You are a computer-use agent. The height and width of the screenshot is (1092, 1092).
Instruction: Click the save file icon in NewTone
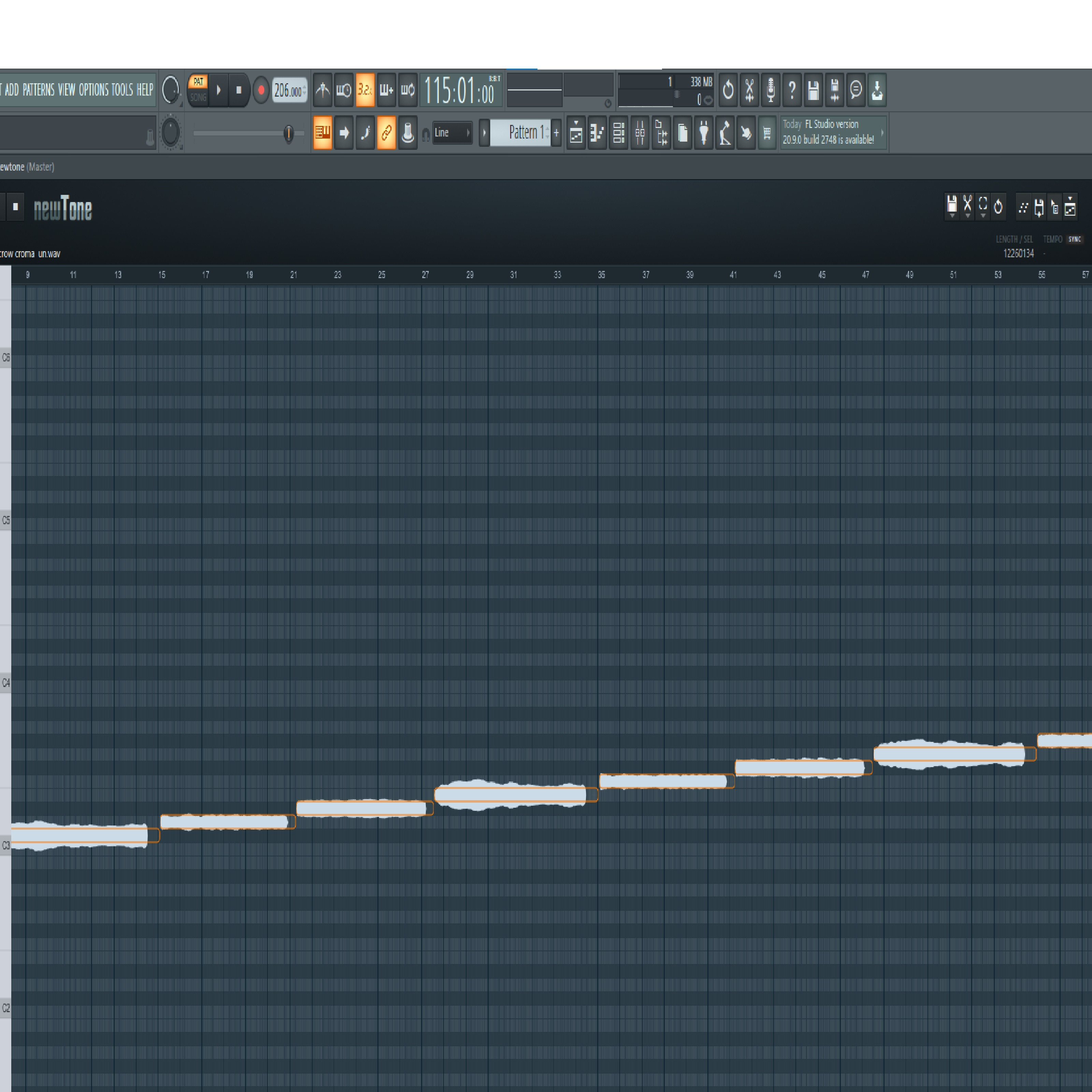[x=952, y=203]
